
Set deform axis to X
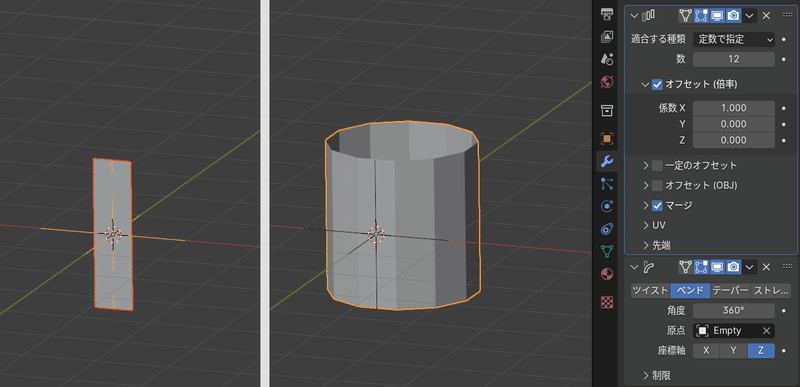(x=706, y=351)
